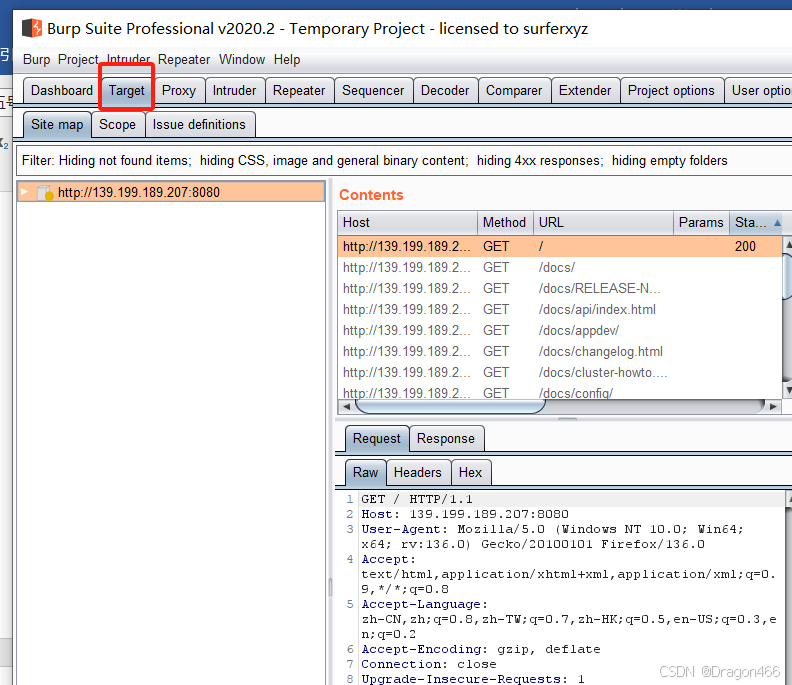Select the Scope sub-tab
The height and width of the screenshot is (685, 792).
(117, 124)
